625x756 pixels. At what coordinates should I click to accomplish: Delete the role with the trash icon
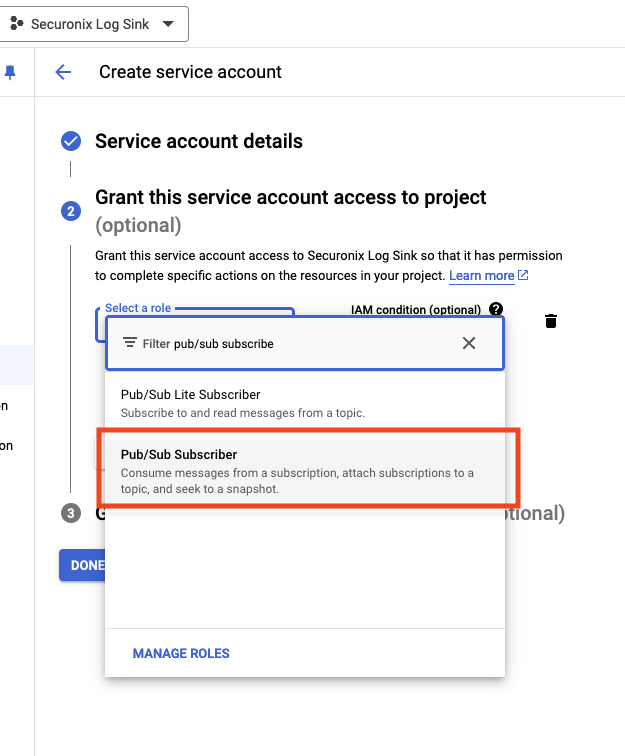[551, 321]
